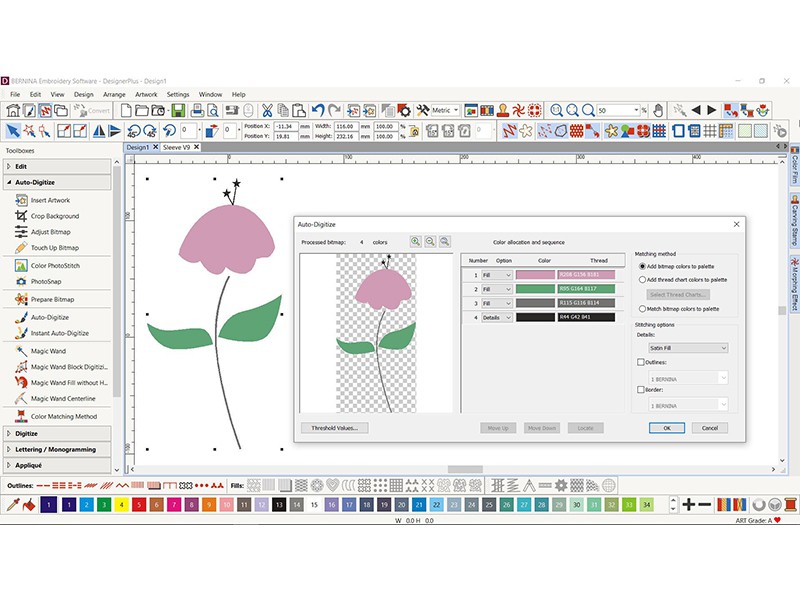Viewport: 800px width, 600px height.
Task: Click the Insert Artwork icon
Action: tap(21, 200)
